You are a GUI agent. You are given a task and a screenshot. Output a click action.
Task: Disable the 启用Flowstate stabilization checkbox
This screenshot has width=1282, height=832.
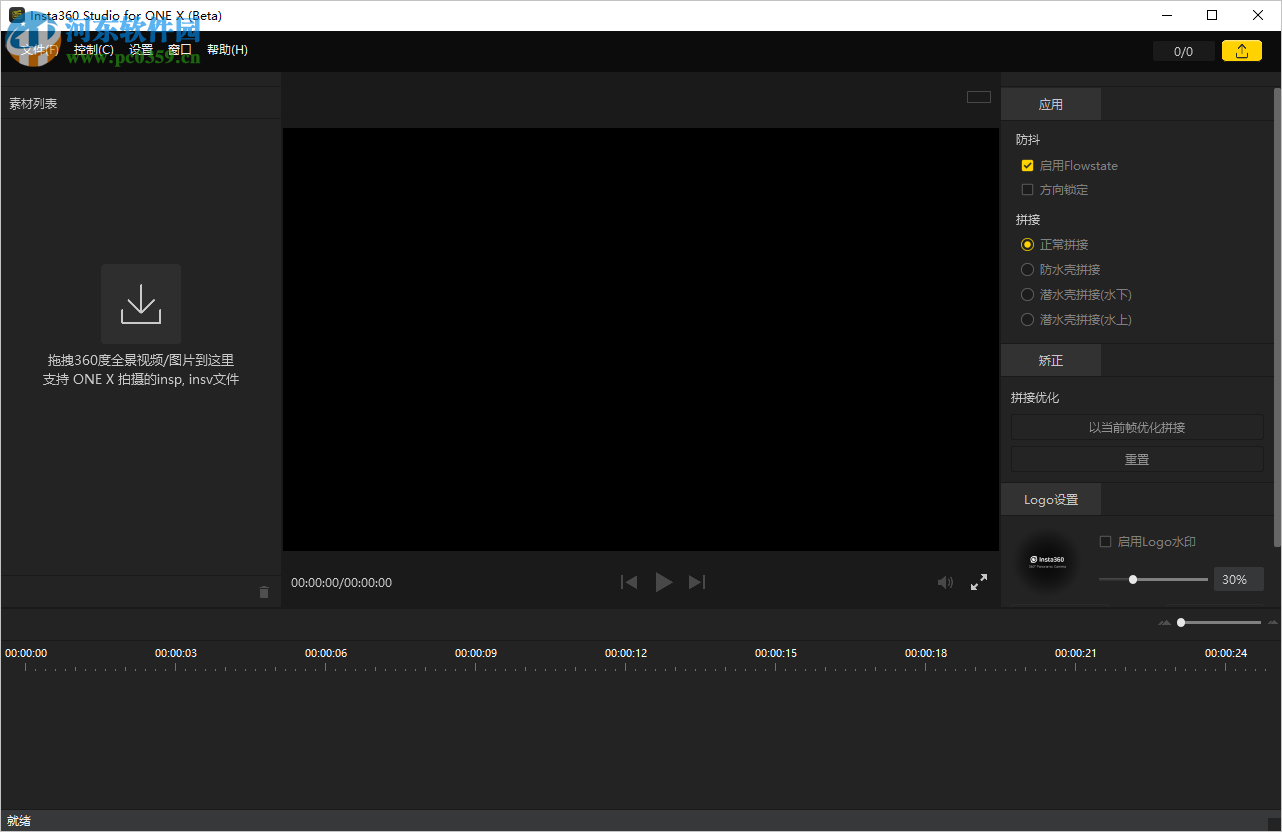coord(1027,165)
